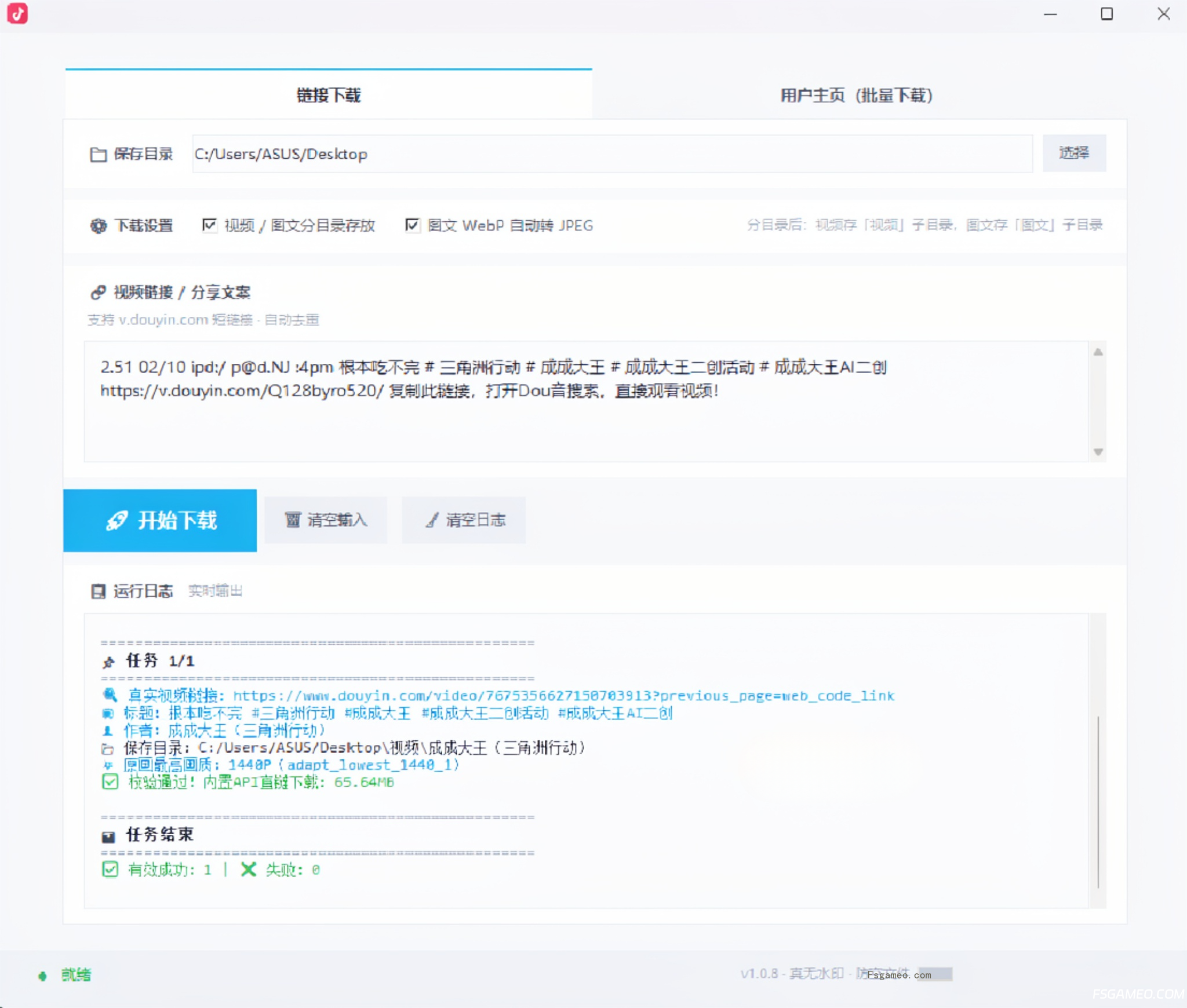Click the broom icon on 清空日志

pyautogui.click(x=432, y=520)
